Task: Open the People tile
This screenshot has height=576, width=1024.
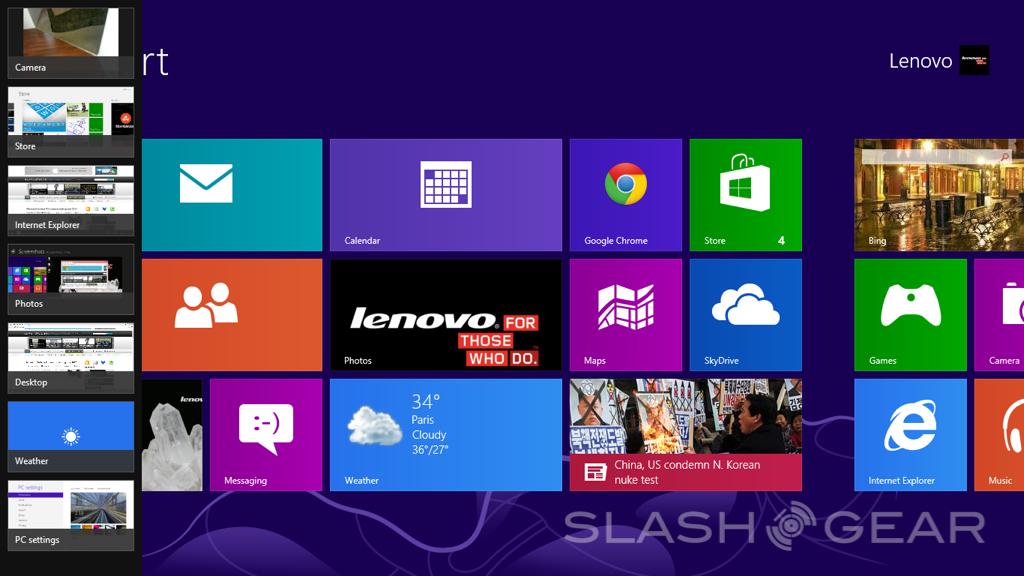Action: pos(231,314)
